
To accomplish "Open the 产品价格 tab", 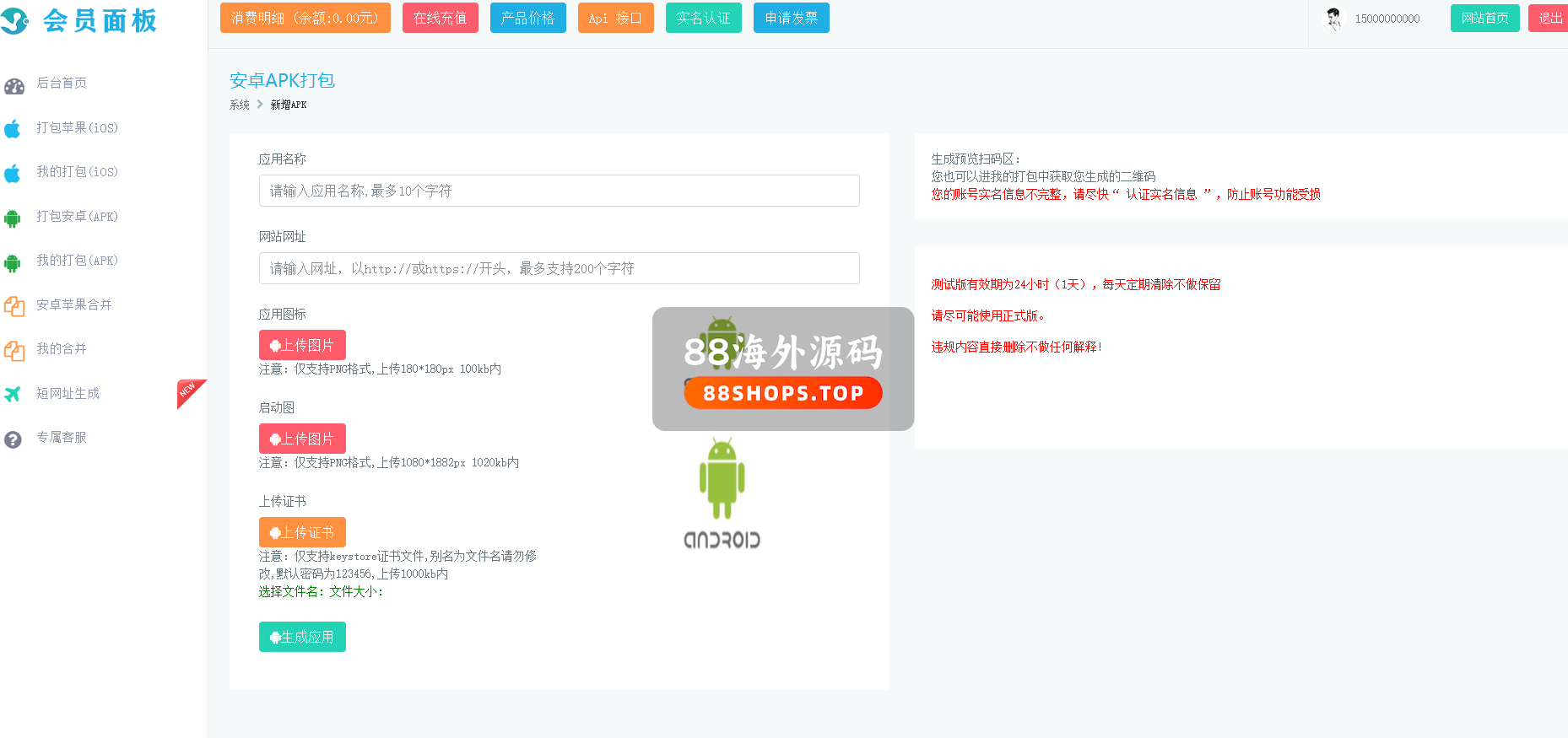I will [x=527, y=18].
